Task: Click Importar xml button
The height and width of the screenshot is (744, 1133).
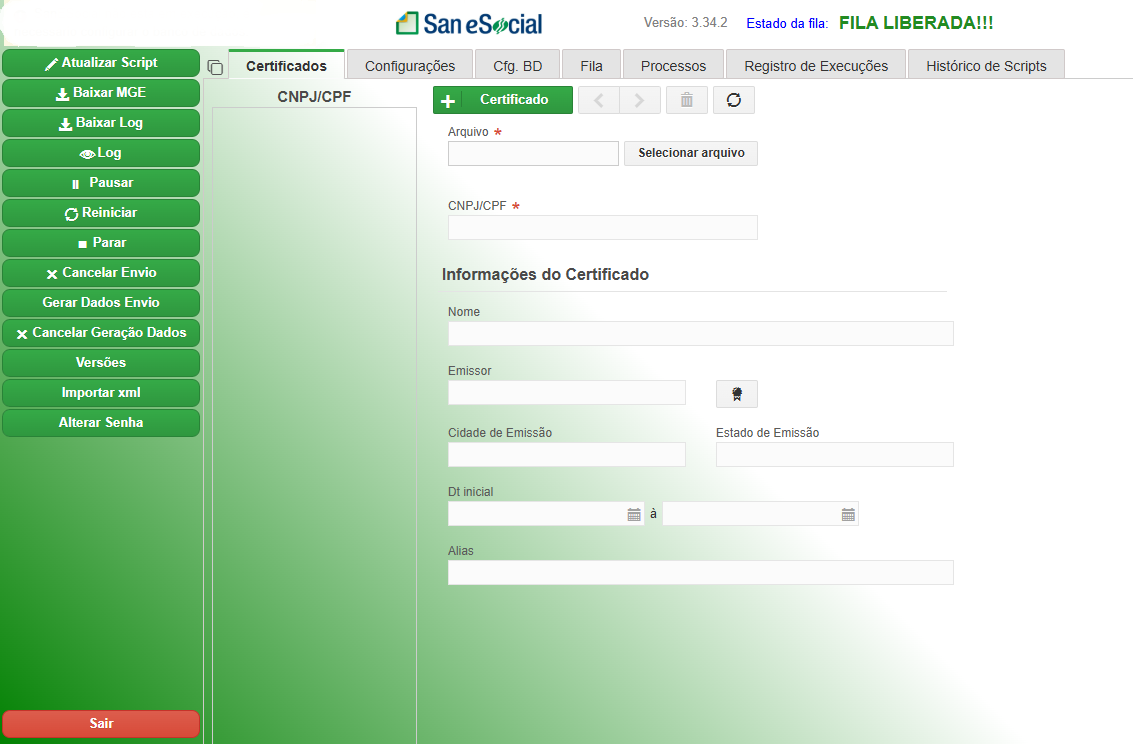Action: pos(101,393)
